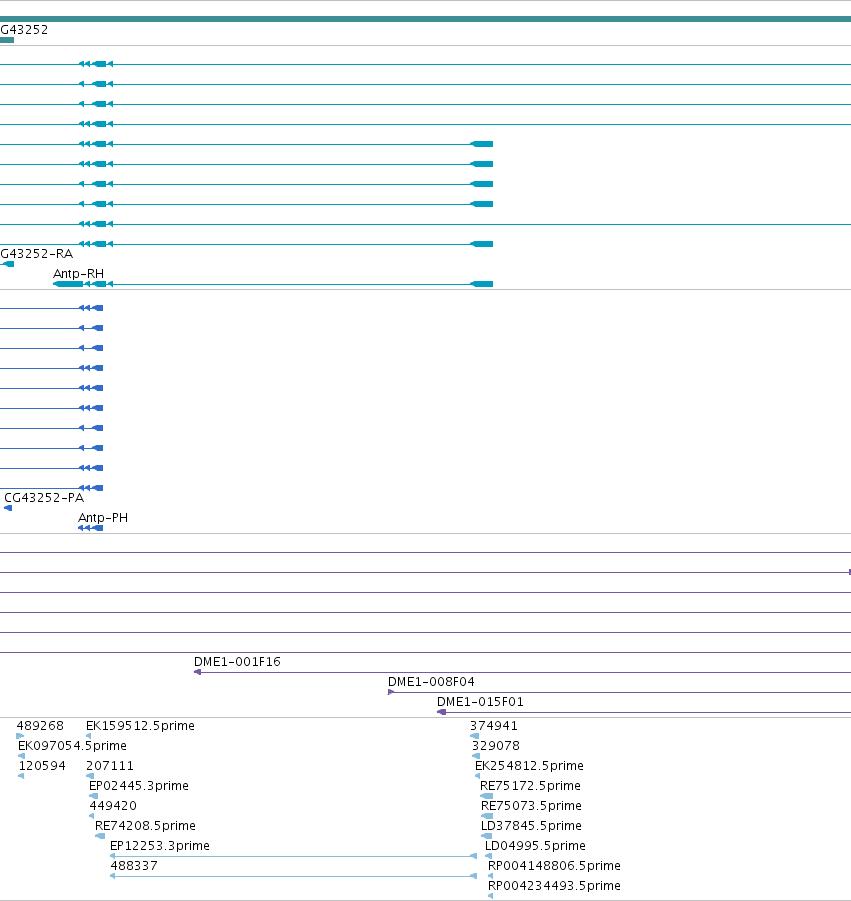Click the RP004234493.5prime label
Screen dimensions: 851x901
point(555,886)
